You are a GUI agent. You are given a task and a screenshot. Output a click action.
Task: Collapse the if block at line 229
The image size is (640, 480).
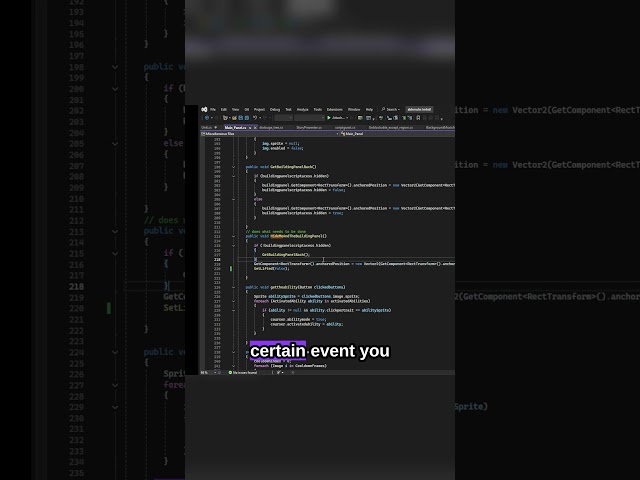[233, 310]
